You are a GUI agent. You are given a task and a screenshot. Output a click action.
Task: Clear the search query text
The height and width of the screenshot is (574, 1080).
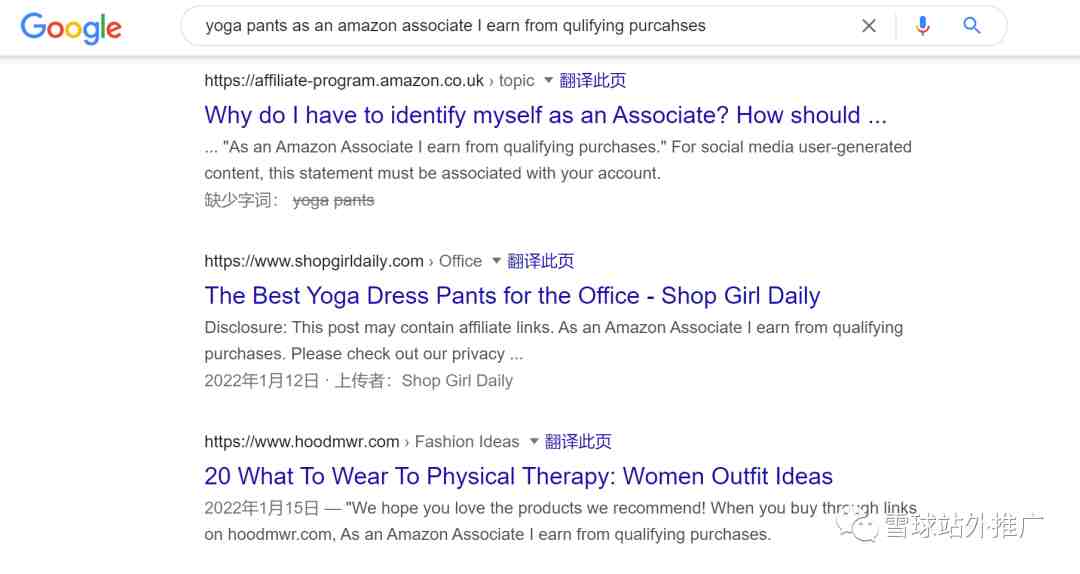(x=869, y=26)
